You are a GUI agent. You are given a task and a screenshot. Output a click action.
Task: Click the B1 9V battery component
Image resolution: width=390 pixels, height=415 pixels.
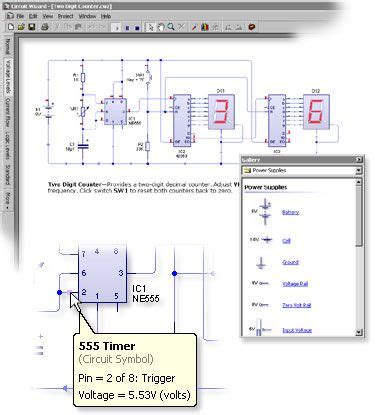pyautogui.click(x=49, y=111)
